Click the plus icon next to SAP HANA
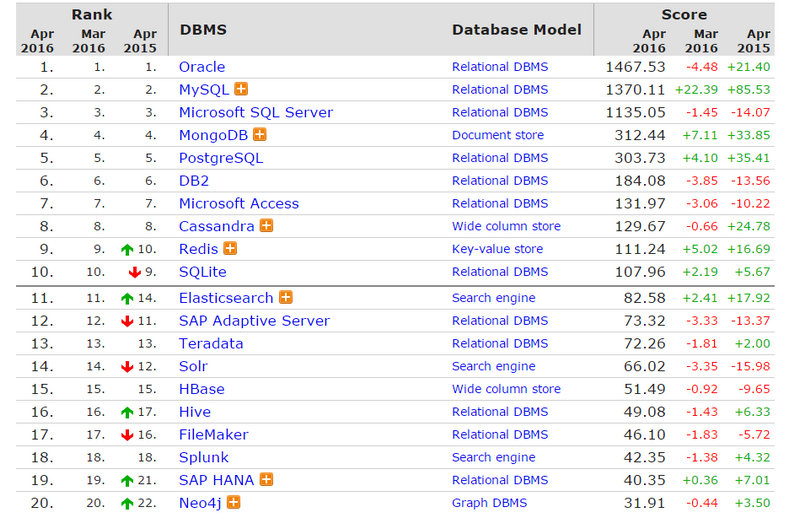 pyautogui.click(x=266, y=479)
